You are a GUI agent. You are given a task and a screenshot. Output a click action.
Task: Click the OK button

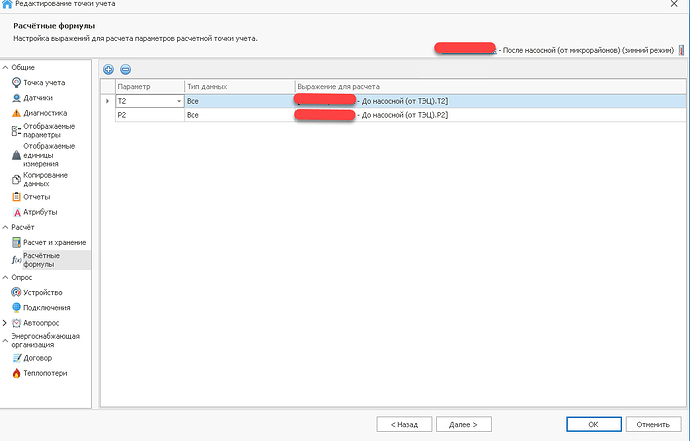(593, 423)
